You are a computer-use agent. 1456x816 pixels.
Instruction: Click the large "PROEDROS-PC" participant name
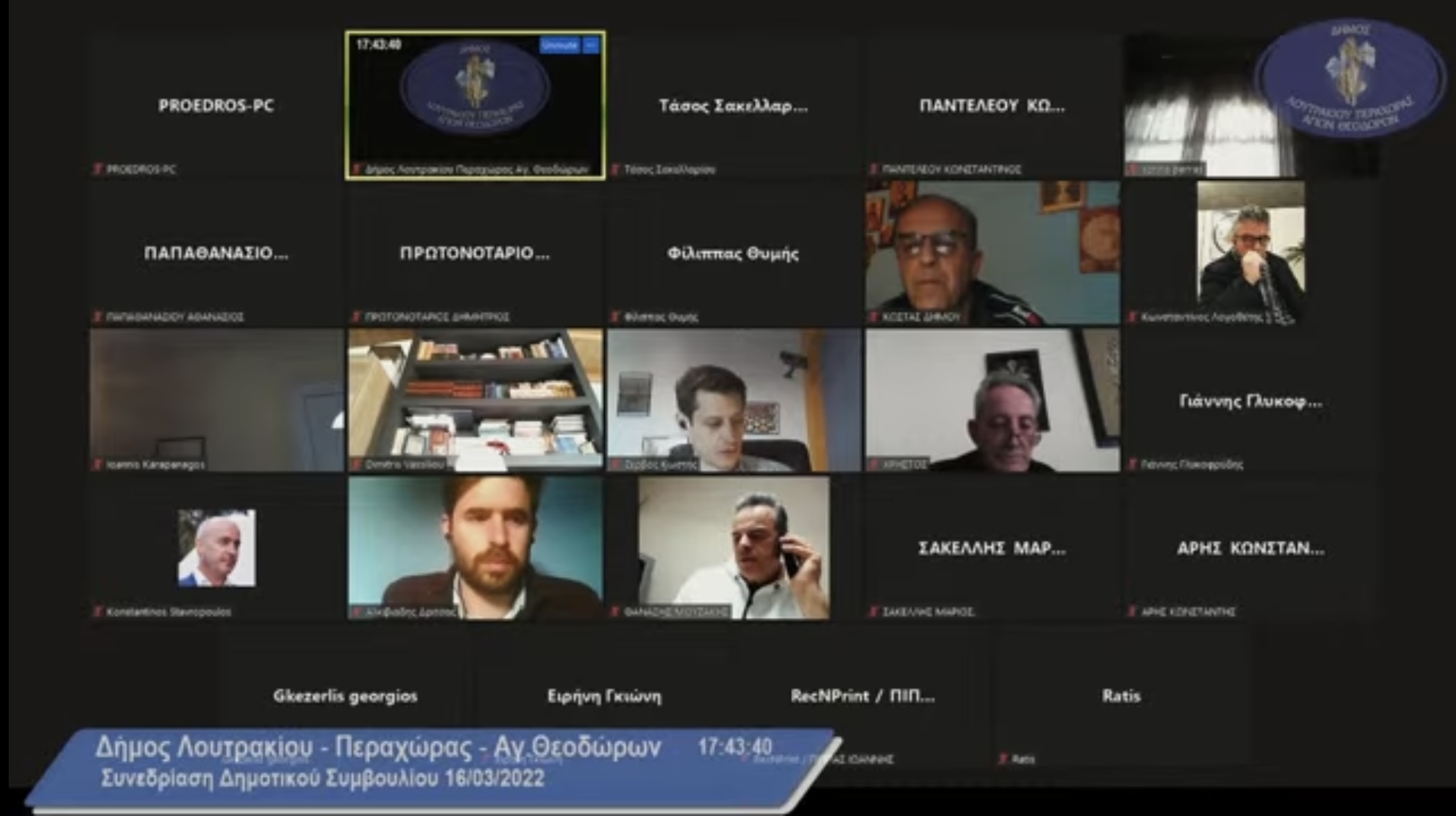tap(216, 105)
